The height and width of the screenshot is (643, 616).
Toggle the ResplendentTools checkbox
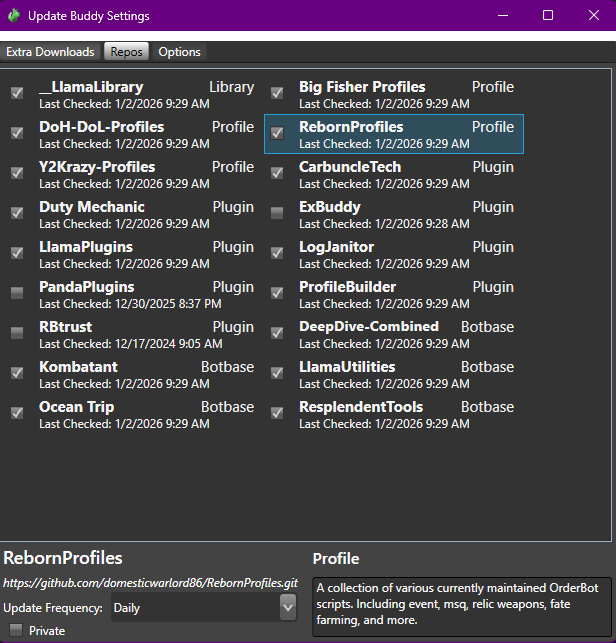point(277,413)
